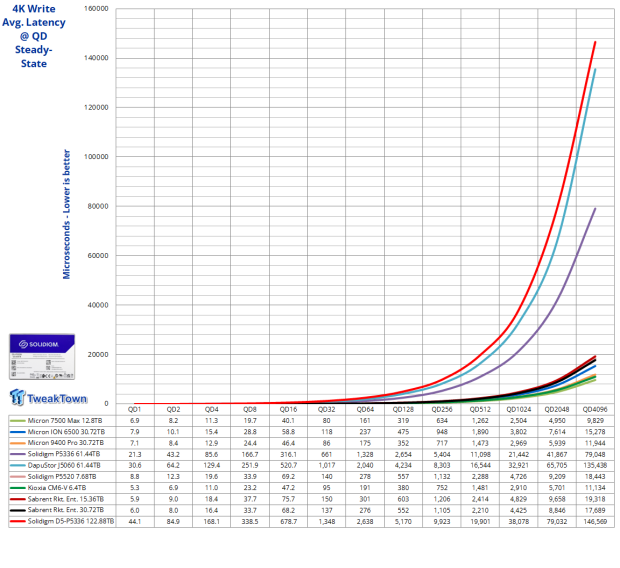Click the purple swatch for Solidigm P5336
Screen dimensions: 620x568
coord(18,454)
